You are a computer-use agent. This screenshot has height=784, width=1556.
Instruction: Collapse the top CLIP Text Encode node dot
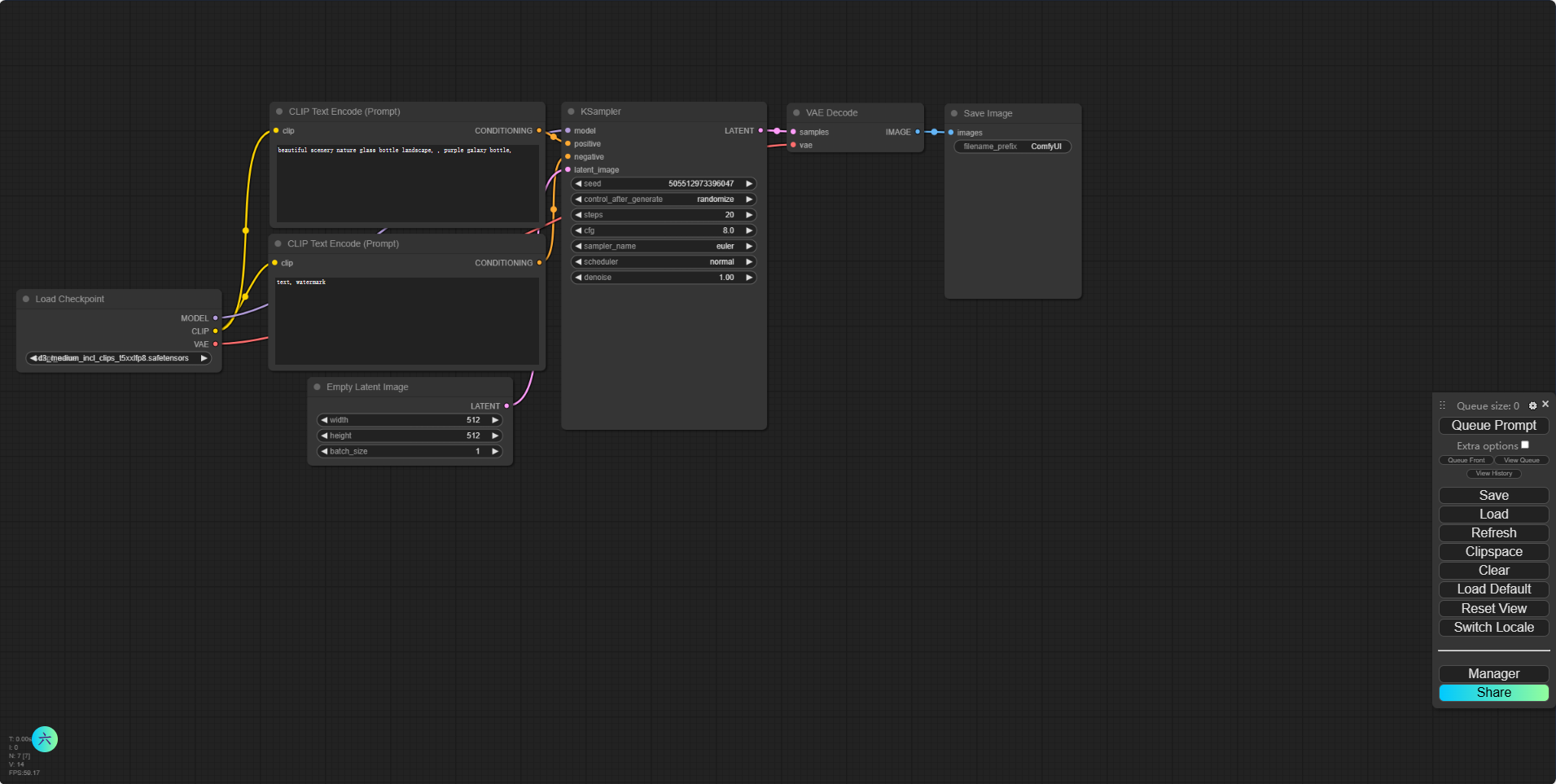(279, 112)
